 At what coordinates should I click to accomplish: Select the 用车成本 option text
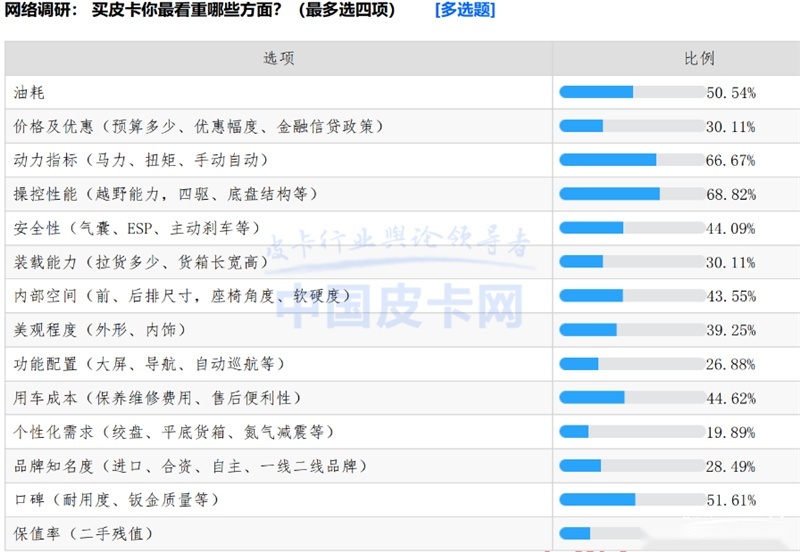click(x=157, y=398)
